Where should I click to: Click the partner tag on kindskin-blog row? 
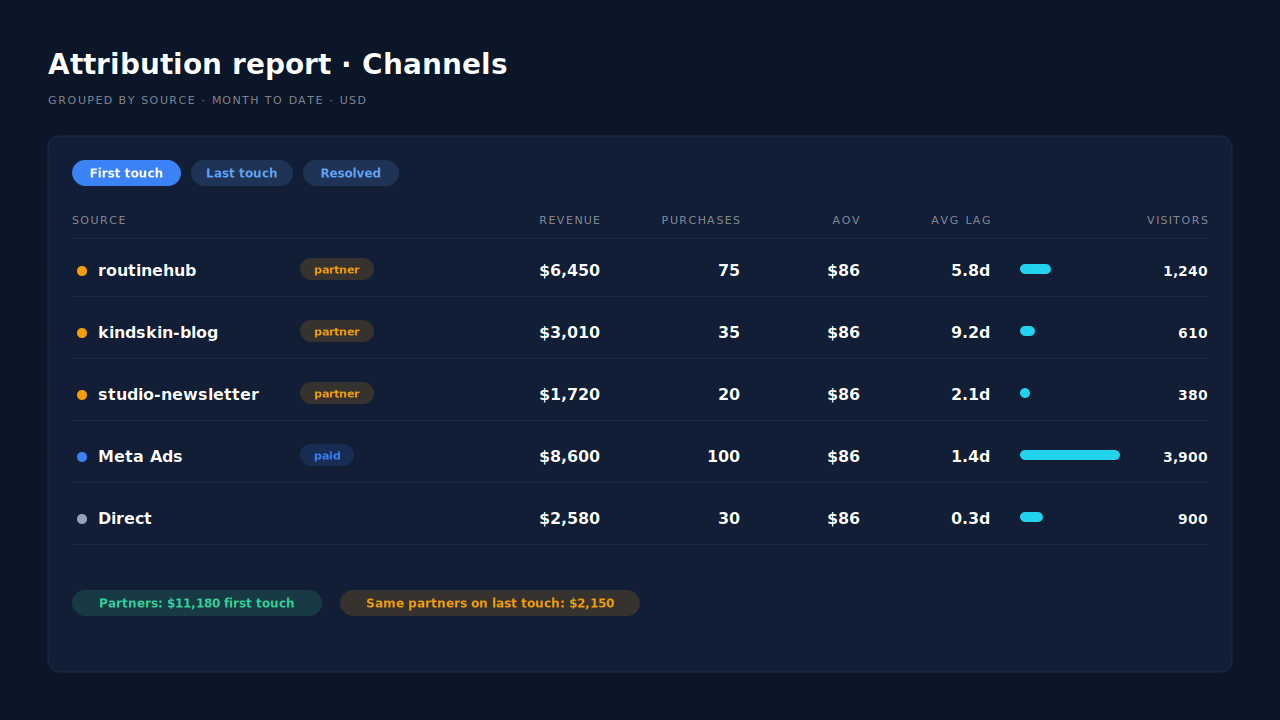(x=337, y=331)
